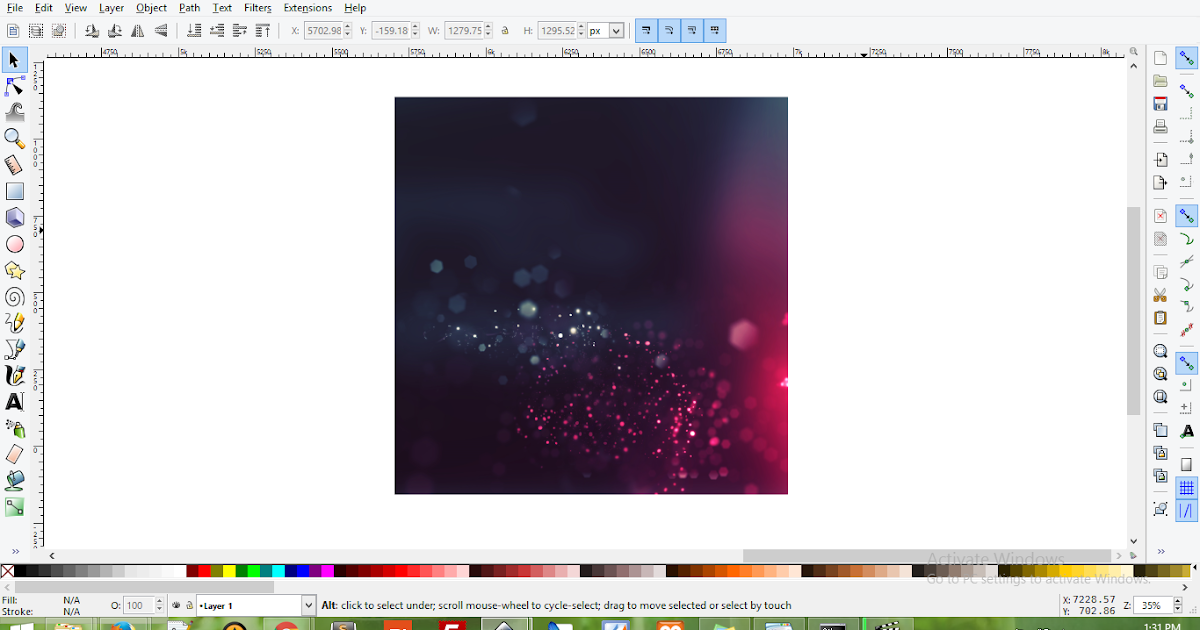This screenshot has width=1200, height=630.
Task: Select the Spiral tool
Action: click(15, 296)
